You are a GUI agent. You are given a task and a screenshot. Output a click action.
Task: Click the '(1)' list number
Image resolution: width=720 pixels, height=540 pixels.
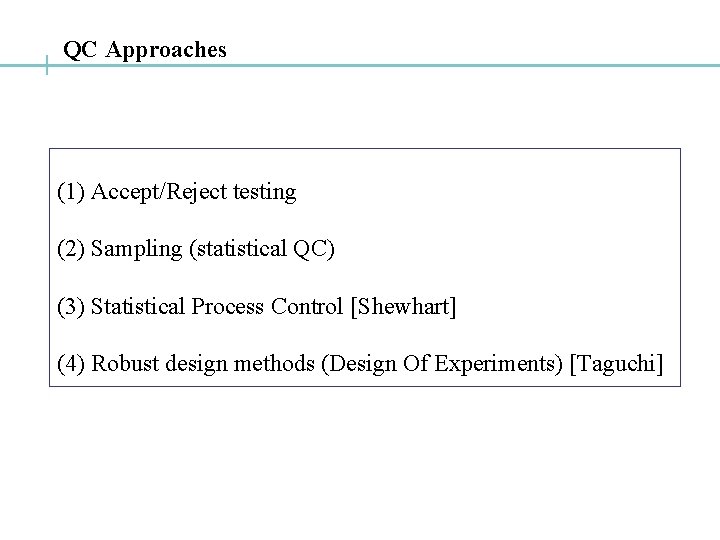coord(71,192)
